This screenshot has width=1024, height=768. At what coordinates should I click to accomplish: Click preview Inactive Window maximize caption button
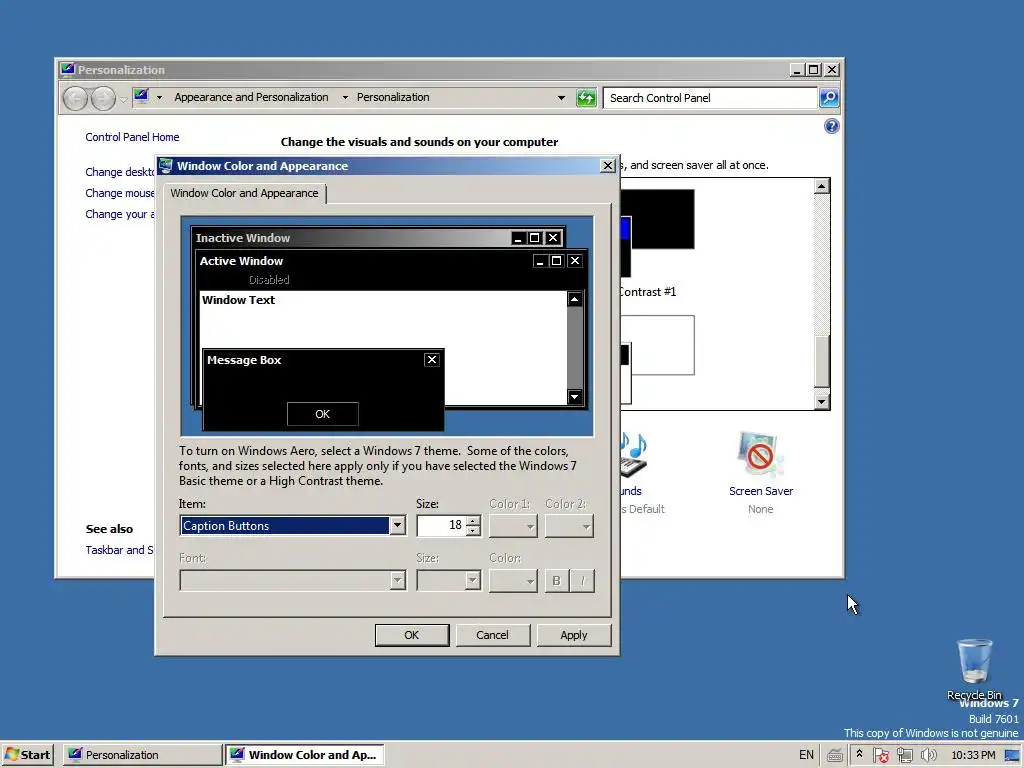click(x=534, y=238)
